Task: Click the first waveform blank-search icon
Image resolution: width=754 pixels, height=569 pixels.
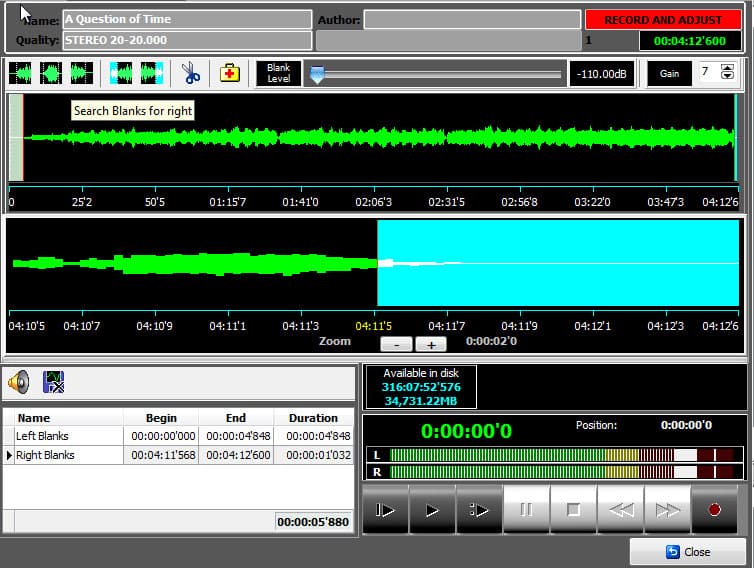Action: click(20, 73)
